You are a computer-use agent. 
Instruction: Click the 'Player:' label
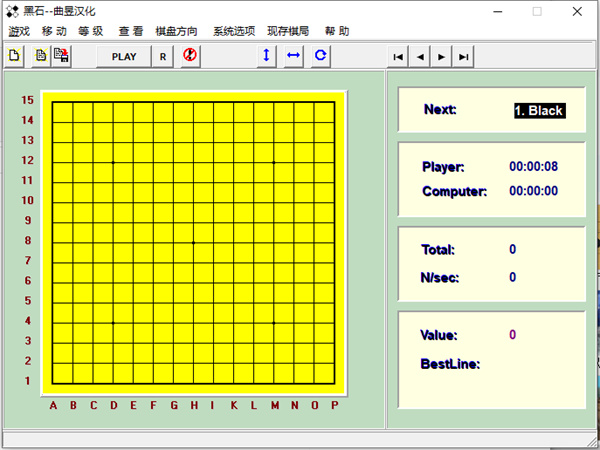point(443,167)
